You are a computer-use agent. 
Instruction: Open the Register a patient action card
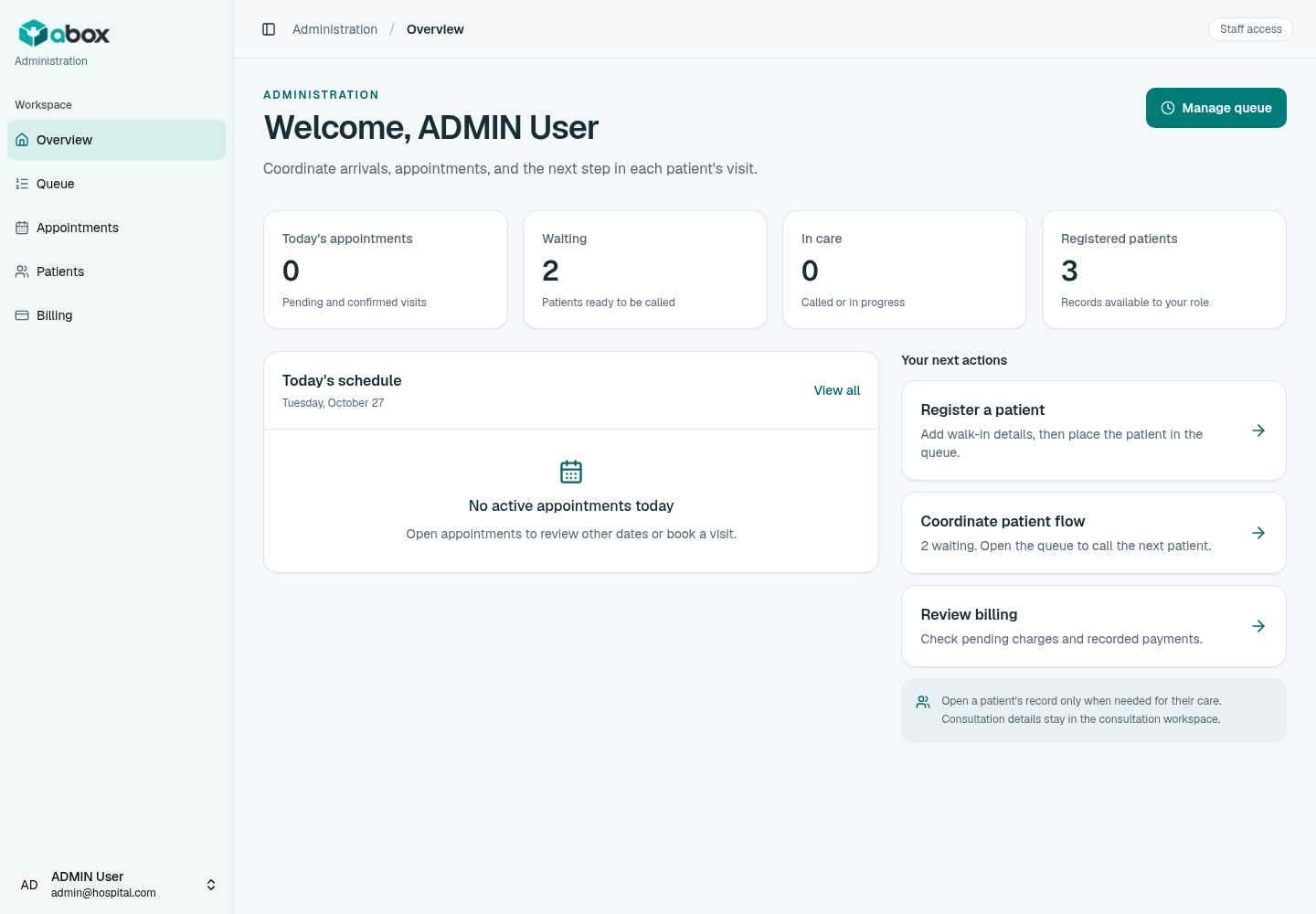tap(1094, 430)
